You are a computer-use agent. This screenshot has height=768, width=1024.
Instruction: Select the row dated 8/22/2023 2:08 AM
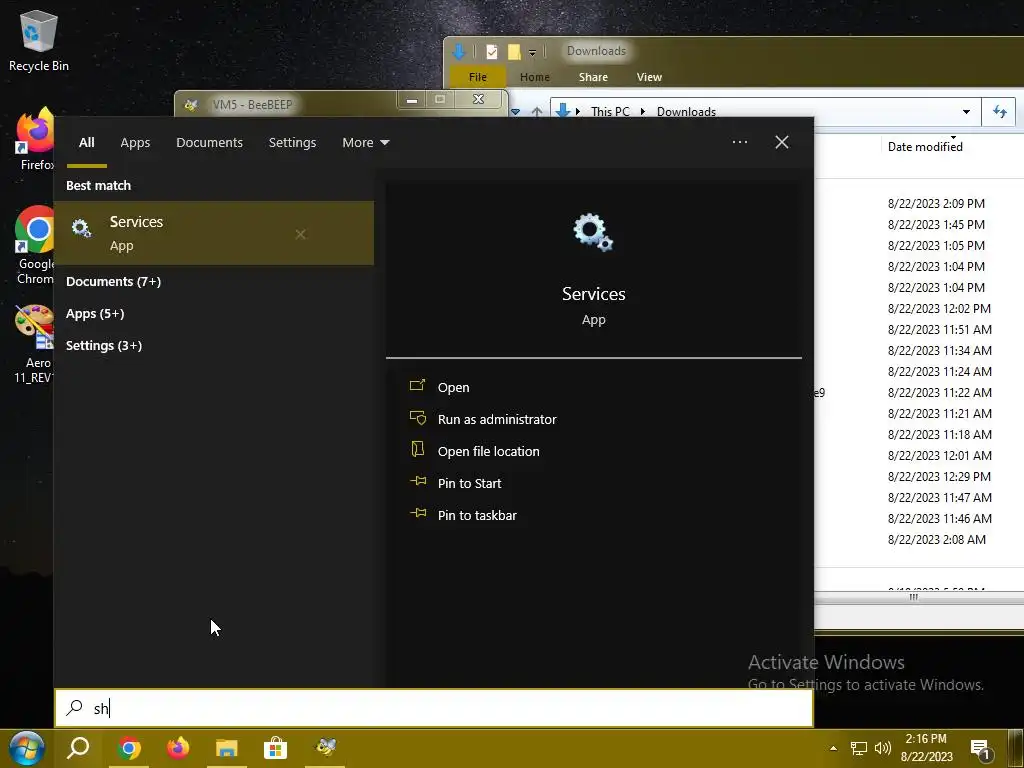tap(936, 539)
